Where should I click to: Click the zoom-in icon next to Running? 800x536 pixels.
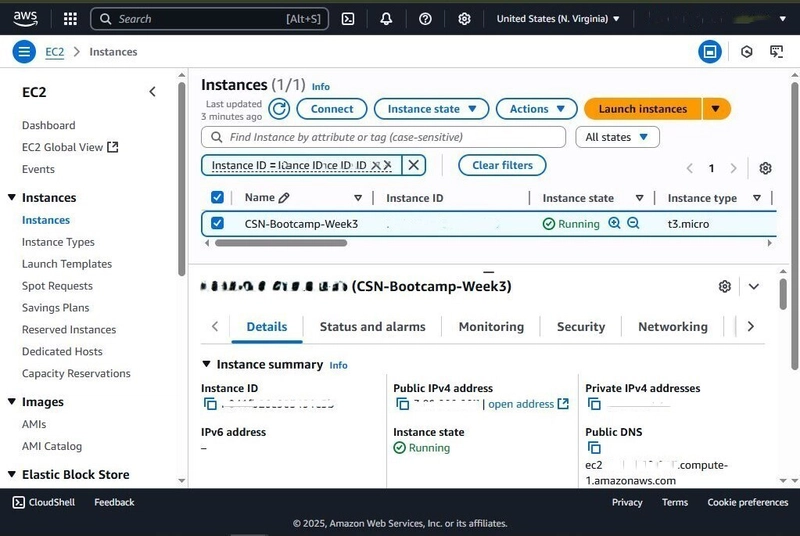614,223
